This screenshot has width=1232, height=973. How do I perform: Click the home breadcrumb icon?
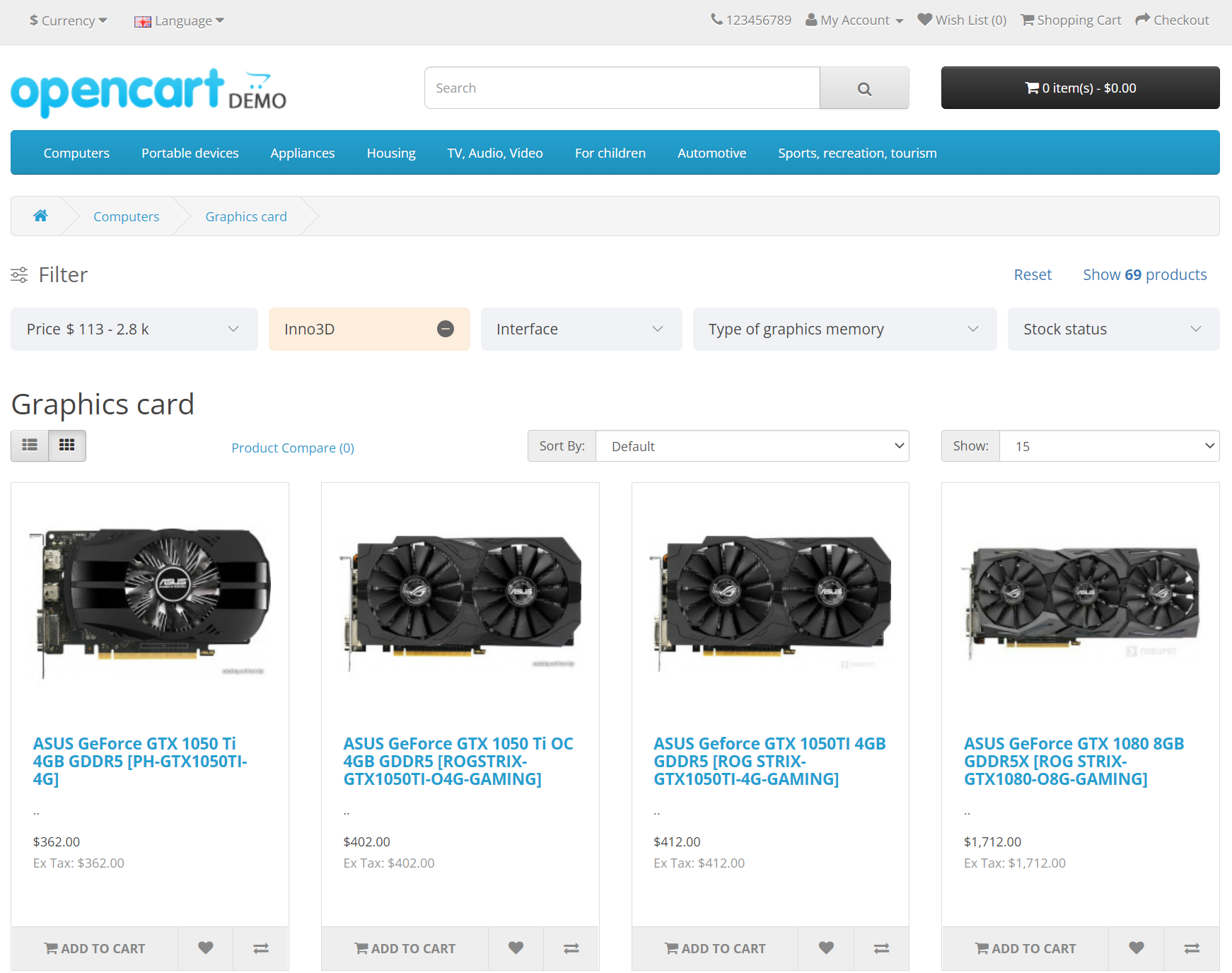click(40, 216)
